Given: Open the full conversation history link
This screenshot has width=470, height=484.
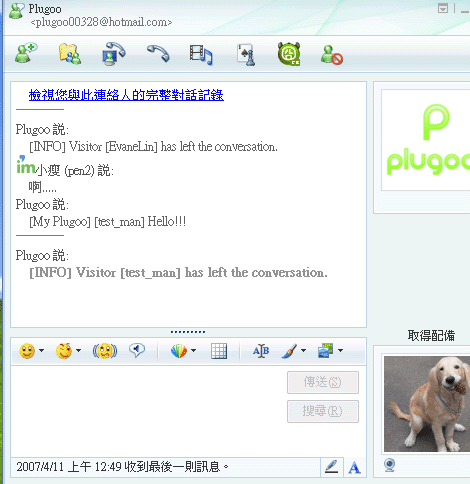Looking at the screenshot, I should [x=126, y=95].
